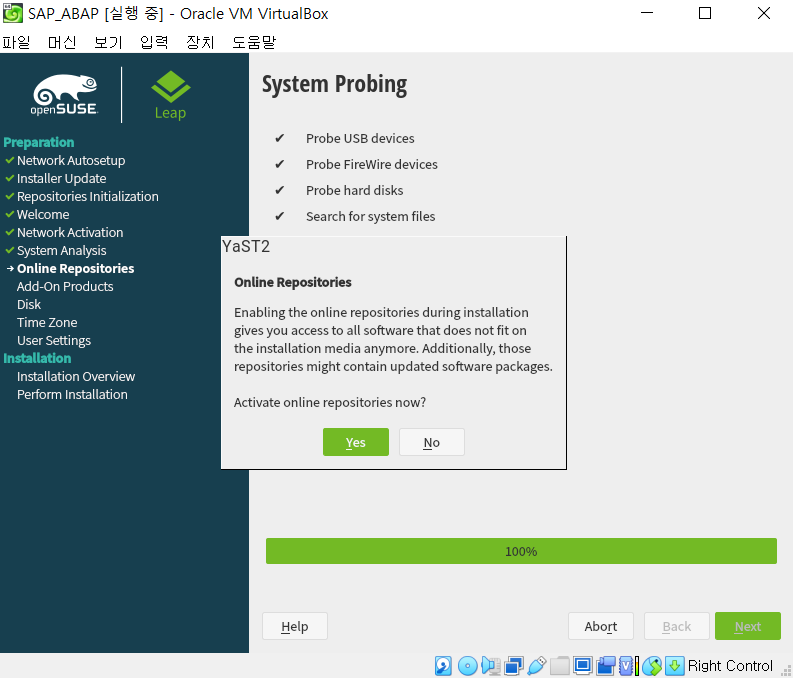
Task: Click the window resize grip in the corner
Action: [786, 671]
